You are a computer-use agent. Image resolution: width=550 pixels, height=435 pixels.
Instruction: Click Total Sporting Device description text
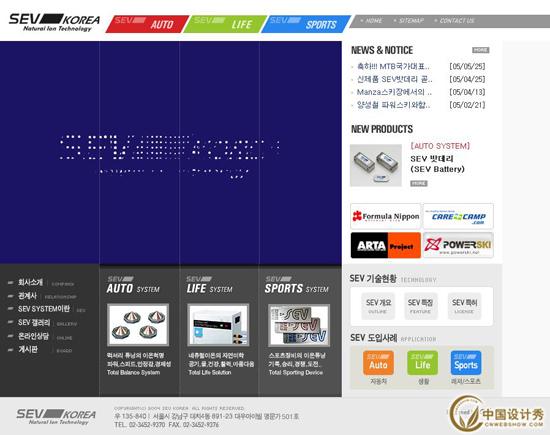(x=297, y=364)
